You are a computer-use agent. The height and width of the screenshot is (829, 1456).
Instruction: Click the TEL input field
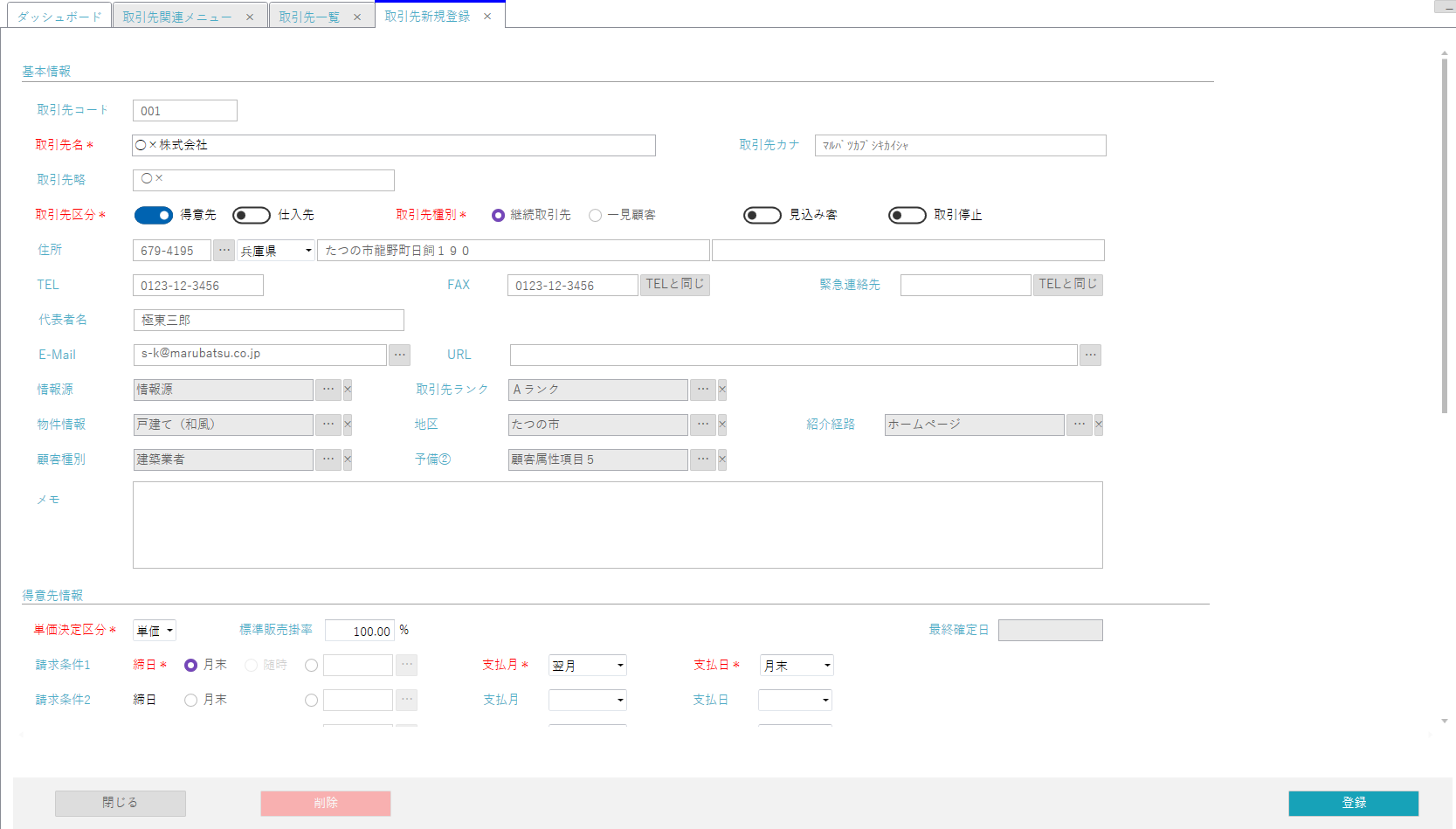click(198, 286)
